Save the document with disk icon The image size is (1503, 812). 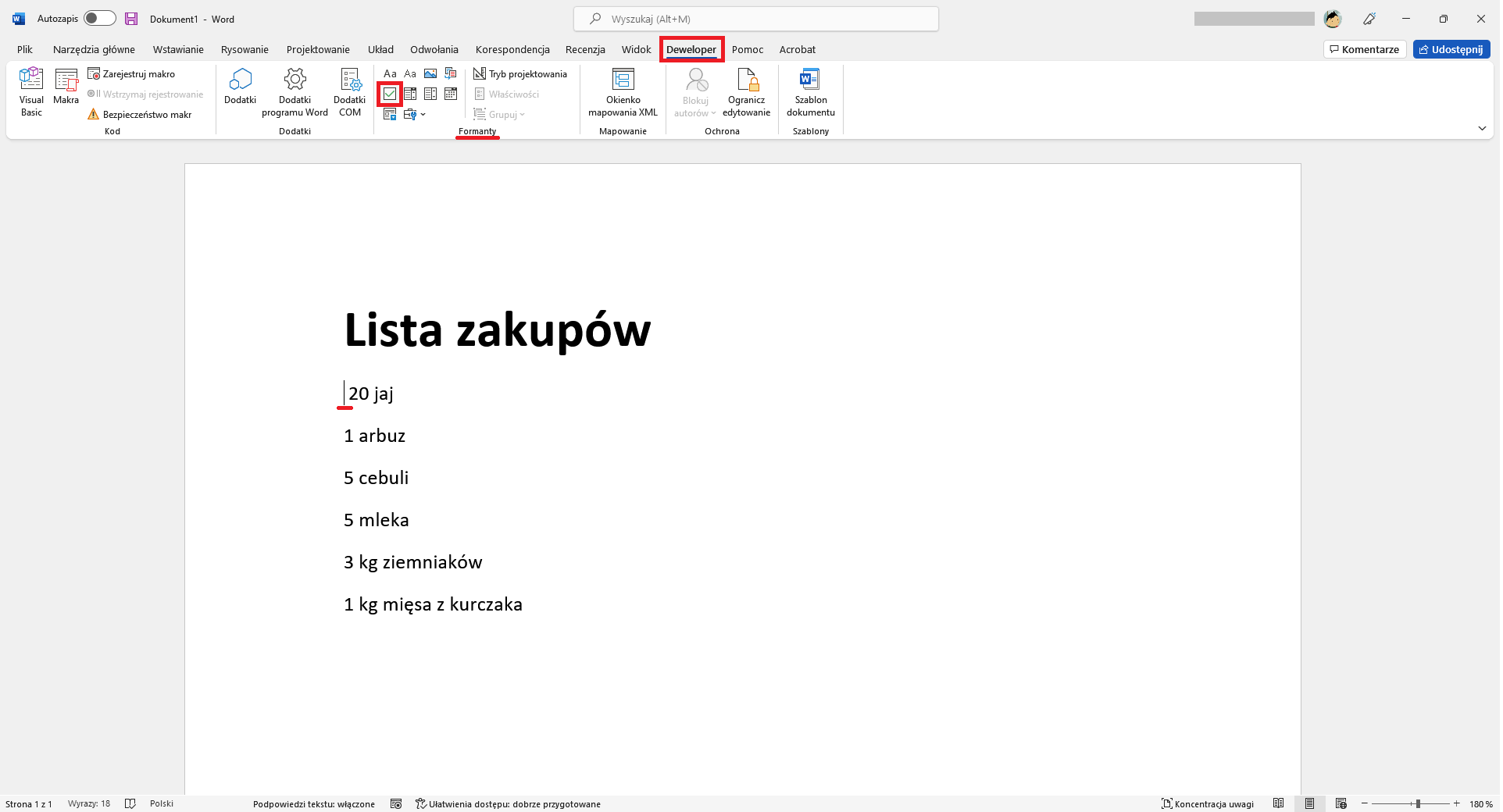click(131, 19)
